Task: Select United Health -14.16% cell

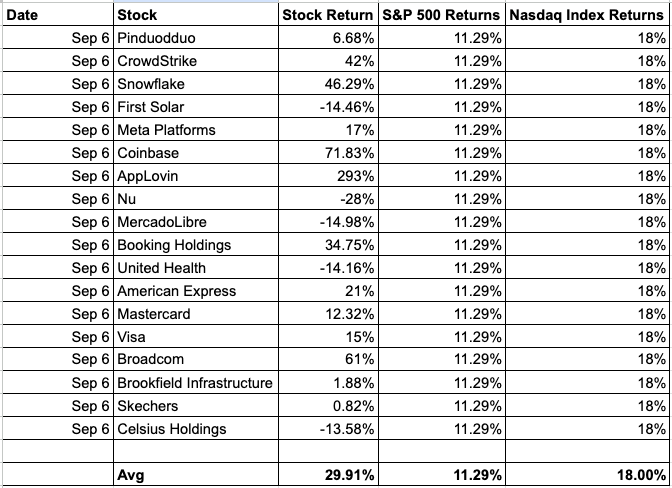Action: click(x=328, y=268)
